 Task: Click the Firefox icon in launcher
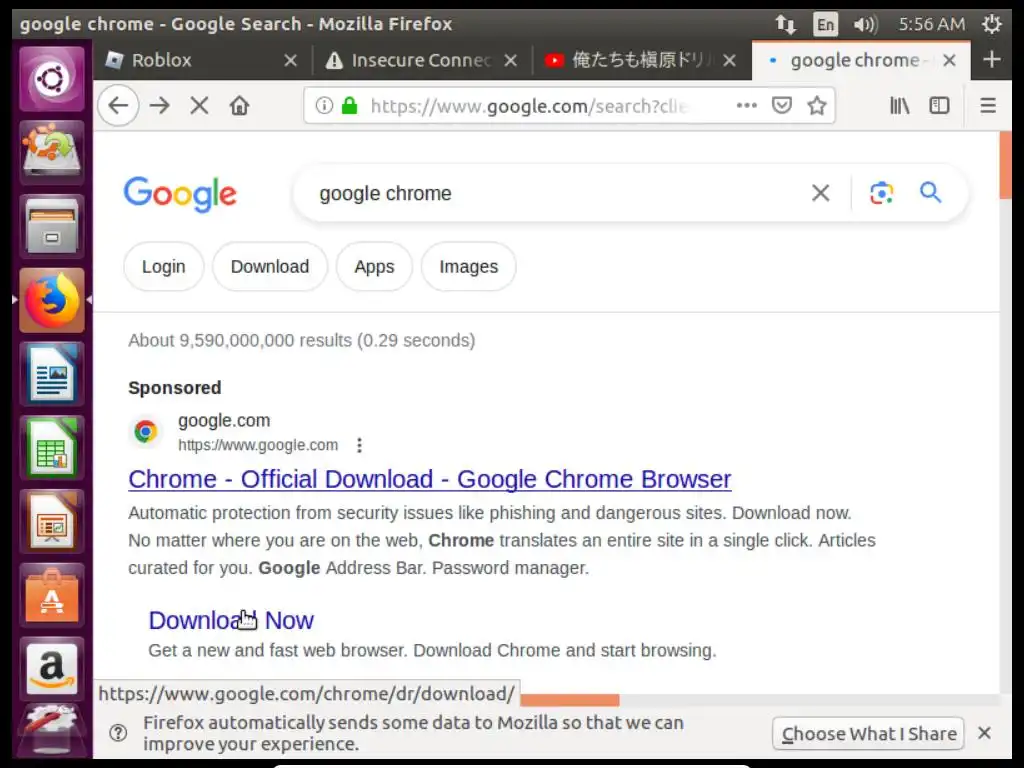(52, 300)
